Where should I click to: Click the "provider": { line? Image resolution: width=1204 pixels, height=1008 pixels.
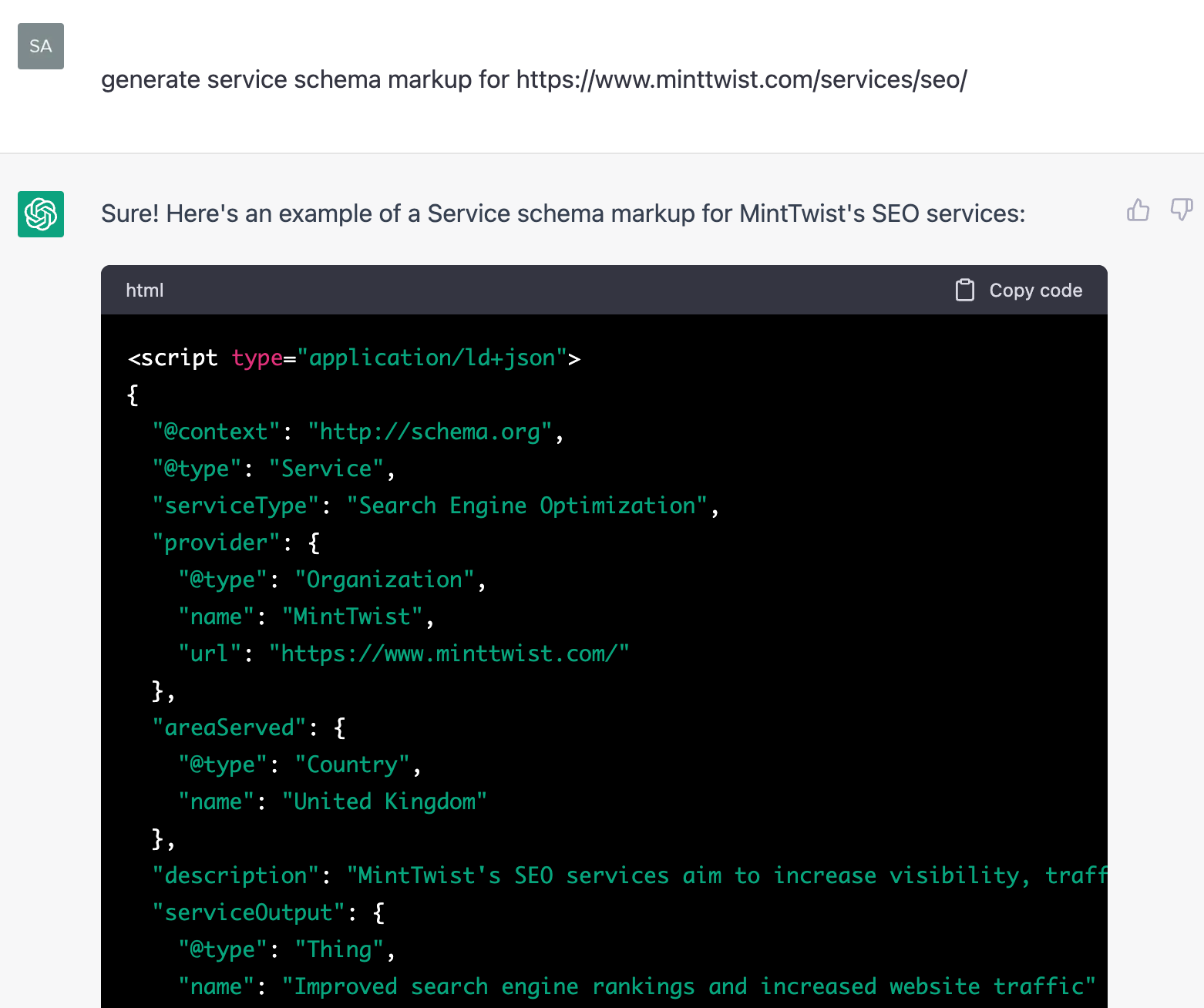pos(236,543)
